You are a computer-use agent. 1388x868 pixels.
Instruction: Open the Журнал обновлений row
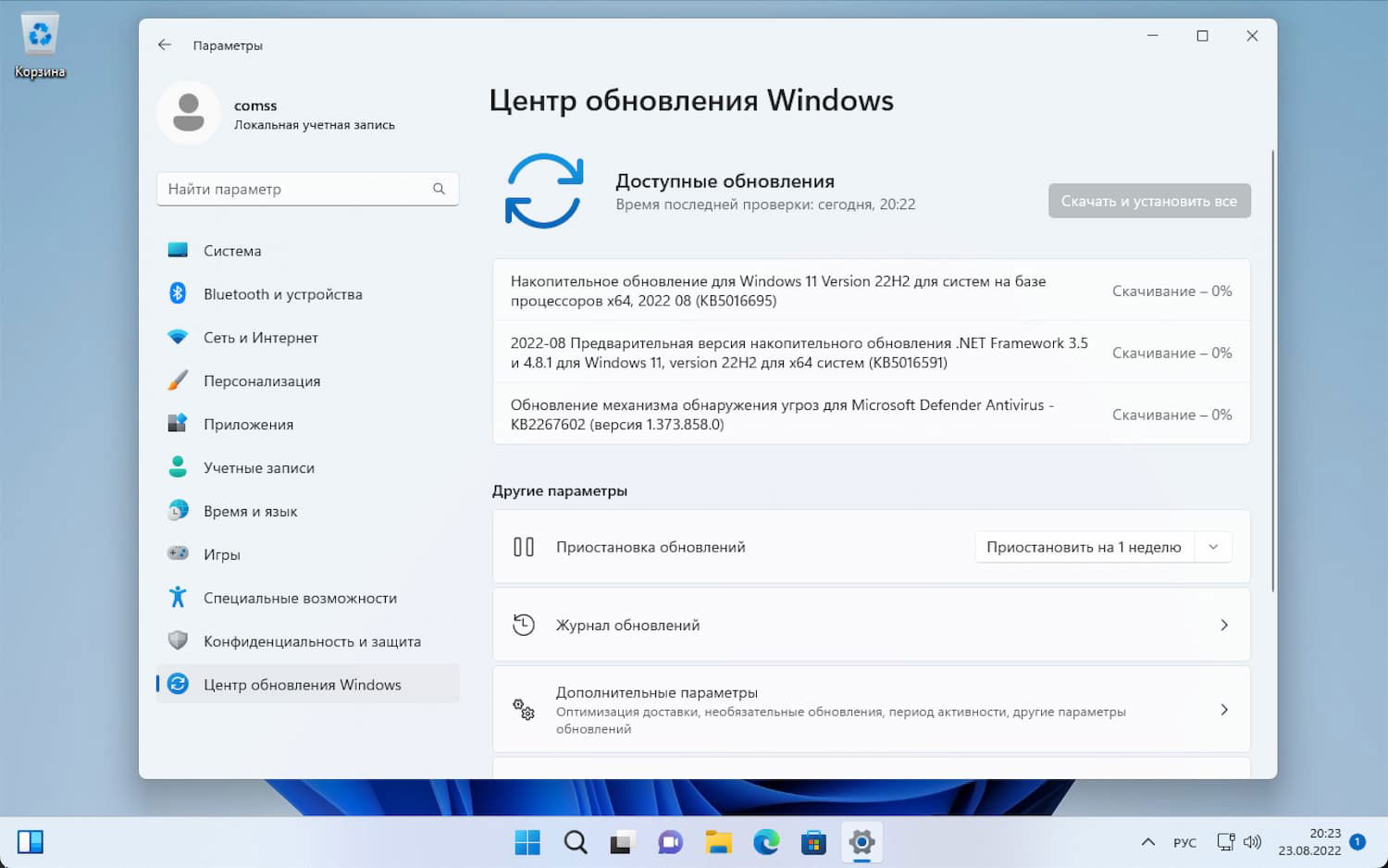872,626
